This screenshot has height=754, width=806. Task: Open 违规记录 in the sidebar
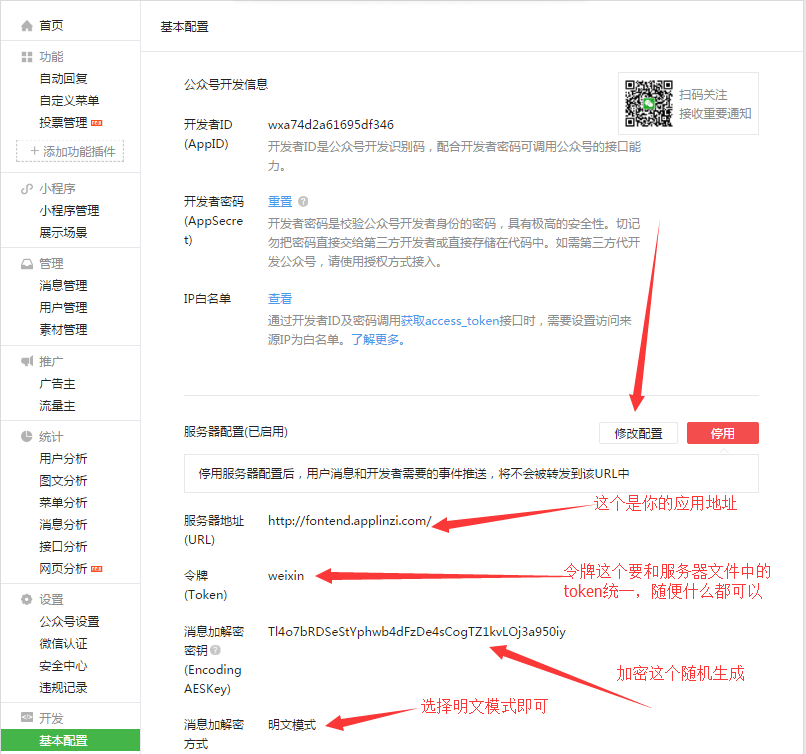coord(63,688)
